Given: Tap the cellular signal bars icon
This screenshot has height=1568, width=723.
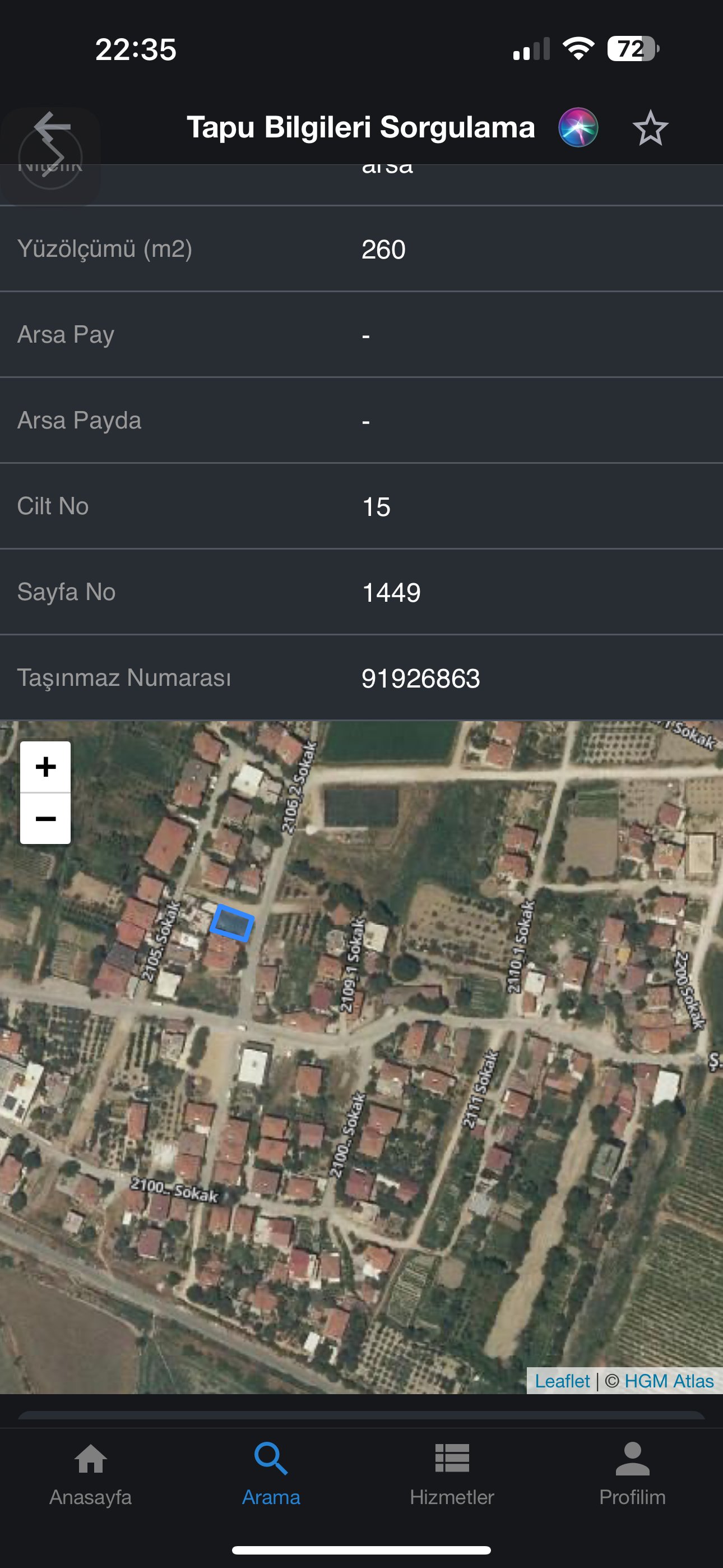Looking at the screenshot, I should 531,49.
